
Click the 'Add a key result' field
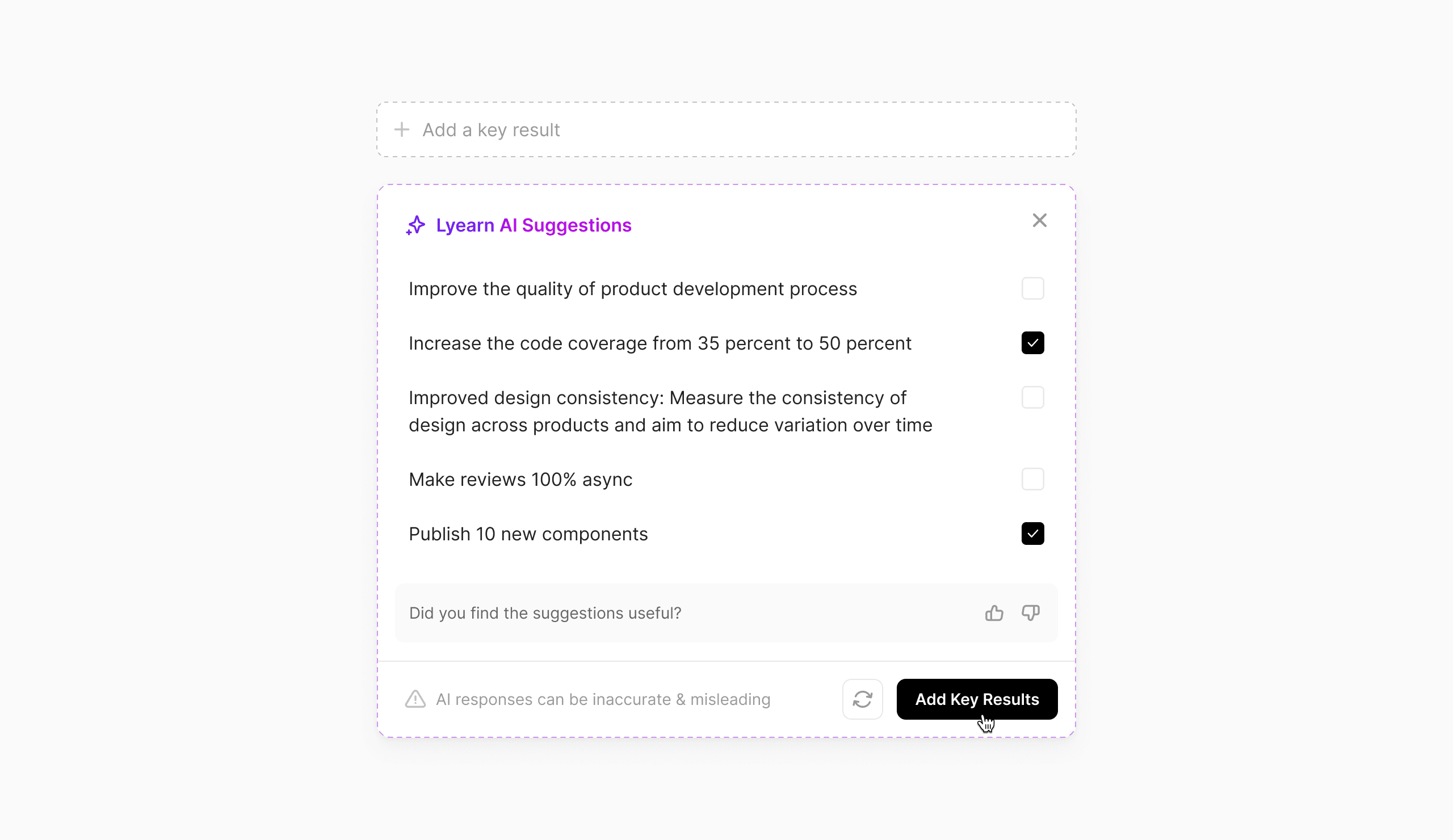(x=725, y=130)
